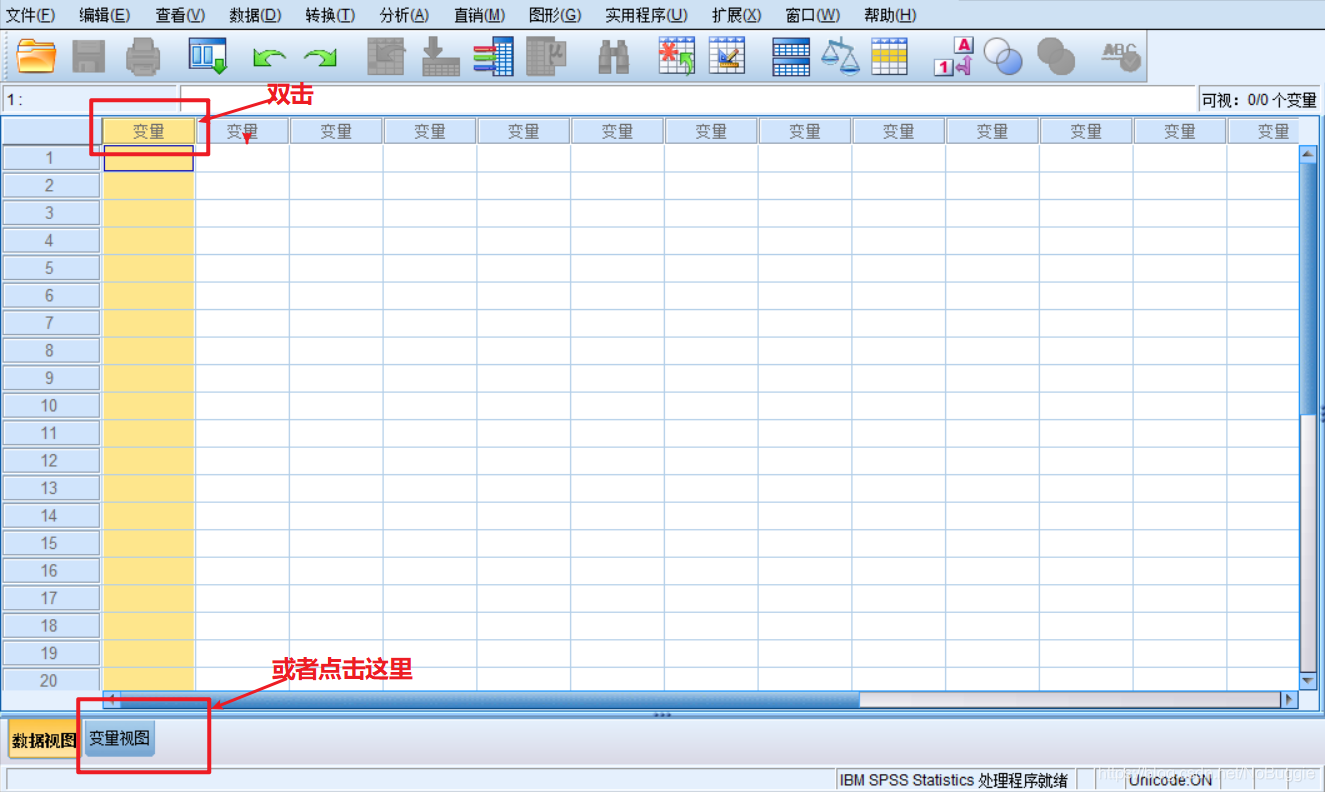Click the Find binoculars icon
Image resolution: width=1325 pixels, height=792 pixels.
pyautogui.click(x=613, y=57)
